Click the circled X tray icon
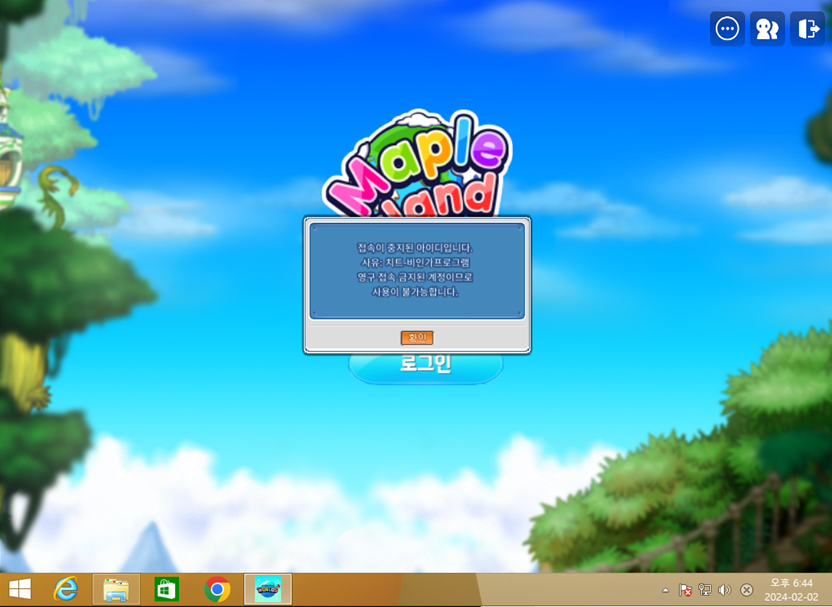The height and width of the screenshot is (607, 832). point(746,591)
